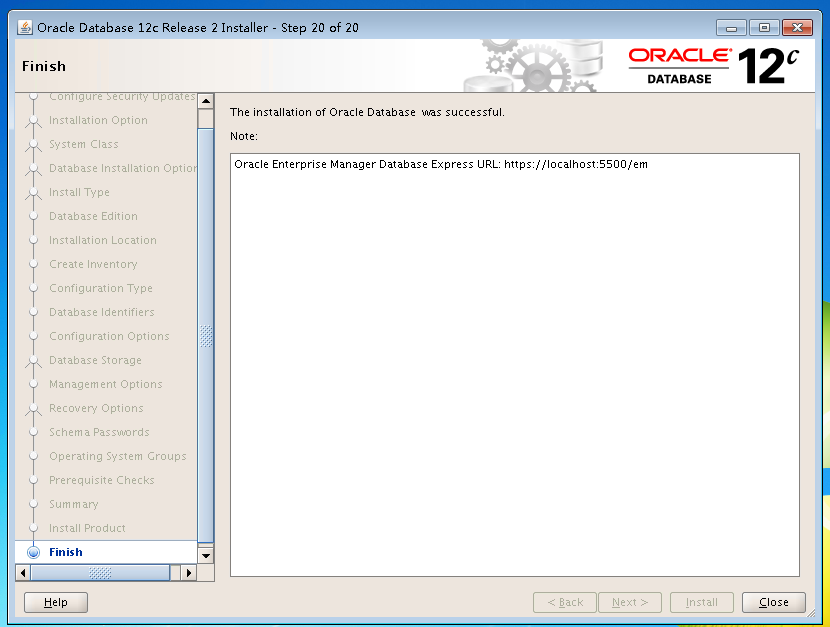
Task: Click the disabled Install button
Action: pos(701,602)
